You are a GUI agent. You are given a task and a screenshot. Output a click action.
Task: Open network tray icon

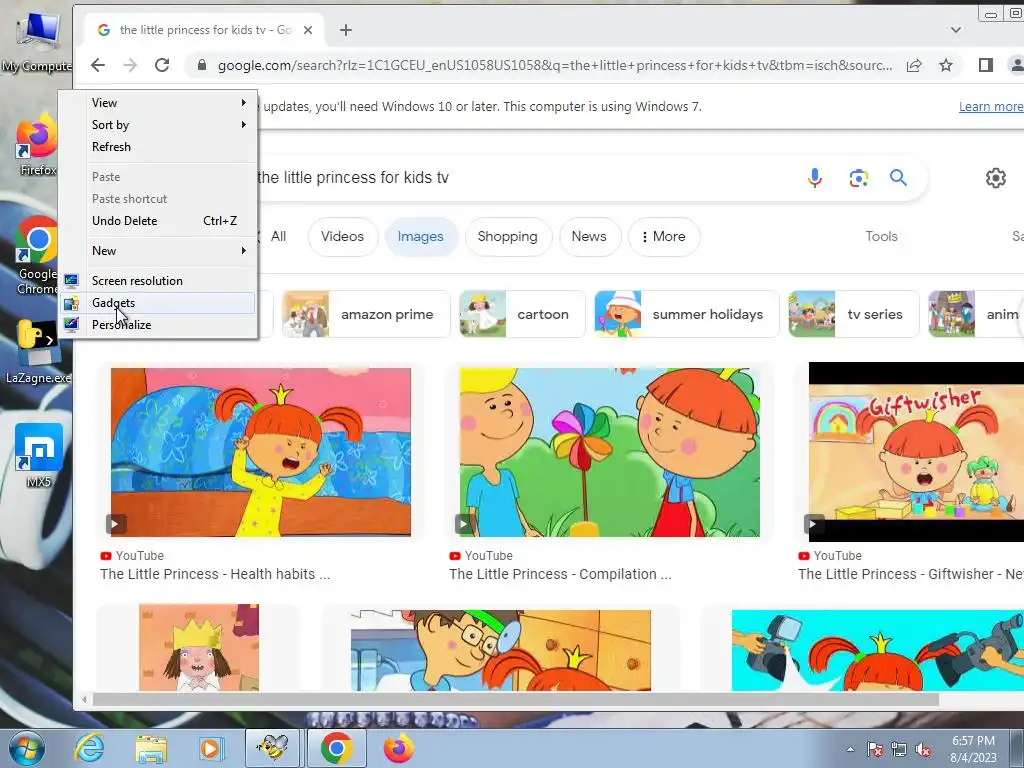(899, 750)
